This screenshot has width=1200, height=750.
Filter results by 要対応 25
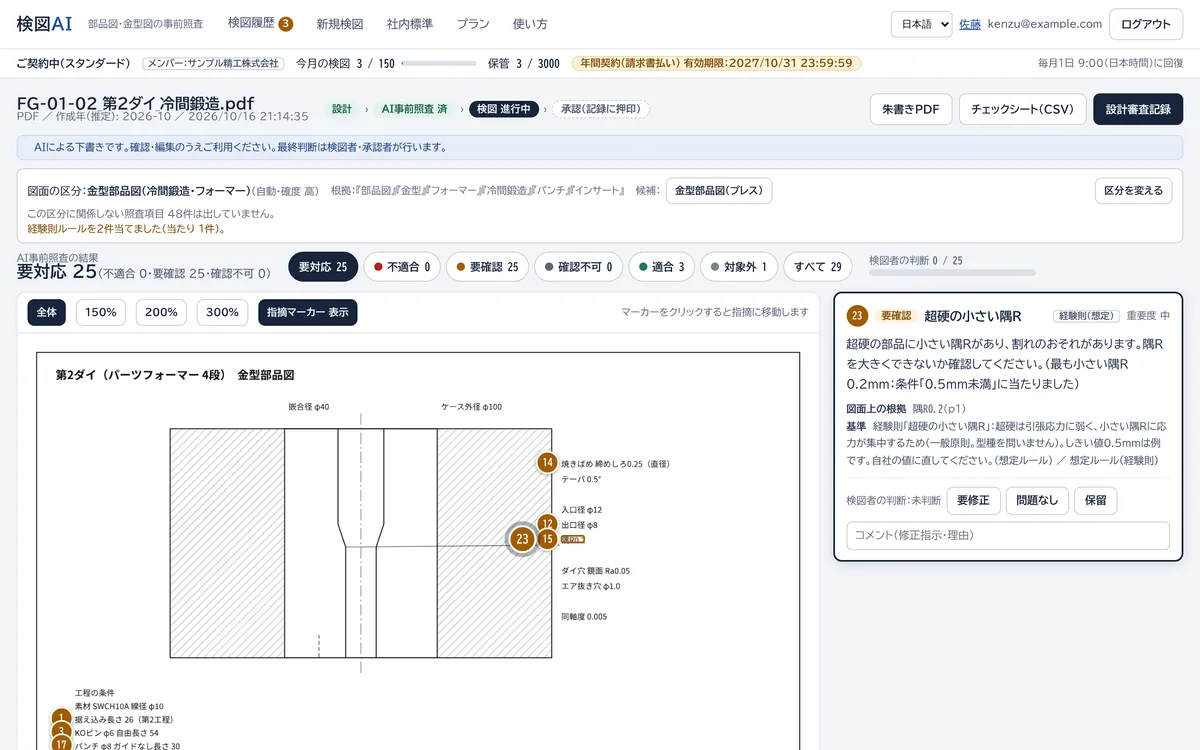click(323, 267)
